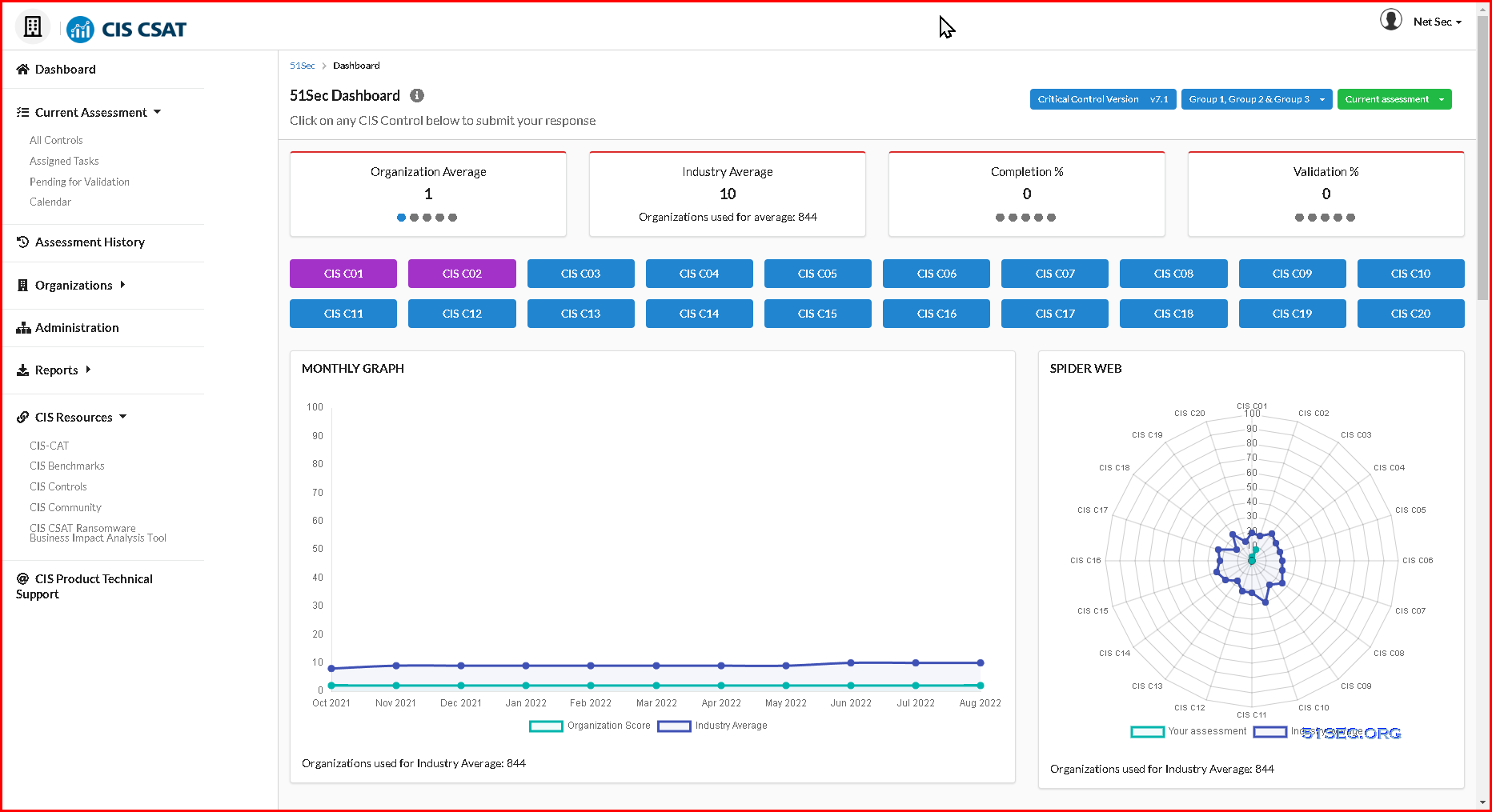Click the Dashboard home icon
The height and width of the screenshot is (812, 1492).
coord(22,70)
